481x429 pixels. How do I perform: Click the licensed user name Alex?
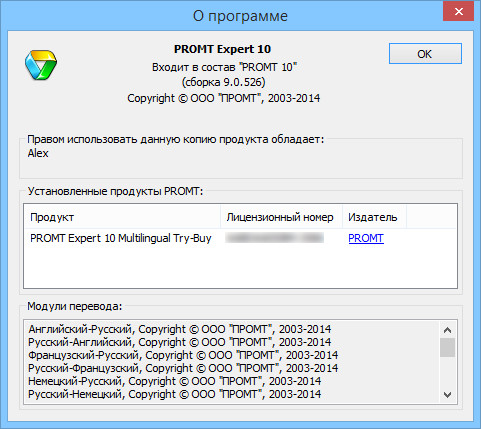pyautogui.click(x=38, y=153)
